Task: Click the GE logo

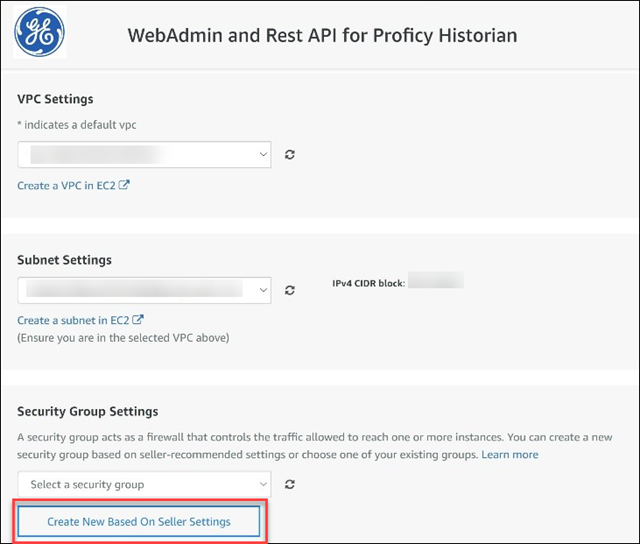Action: [x=40, y=32]
